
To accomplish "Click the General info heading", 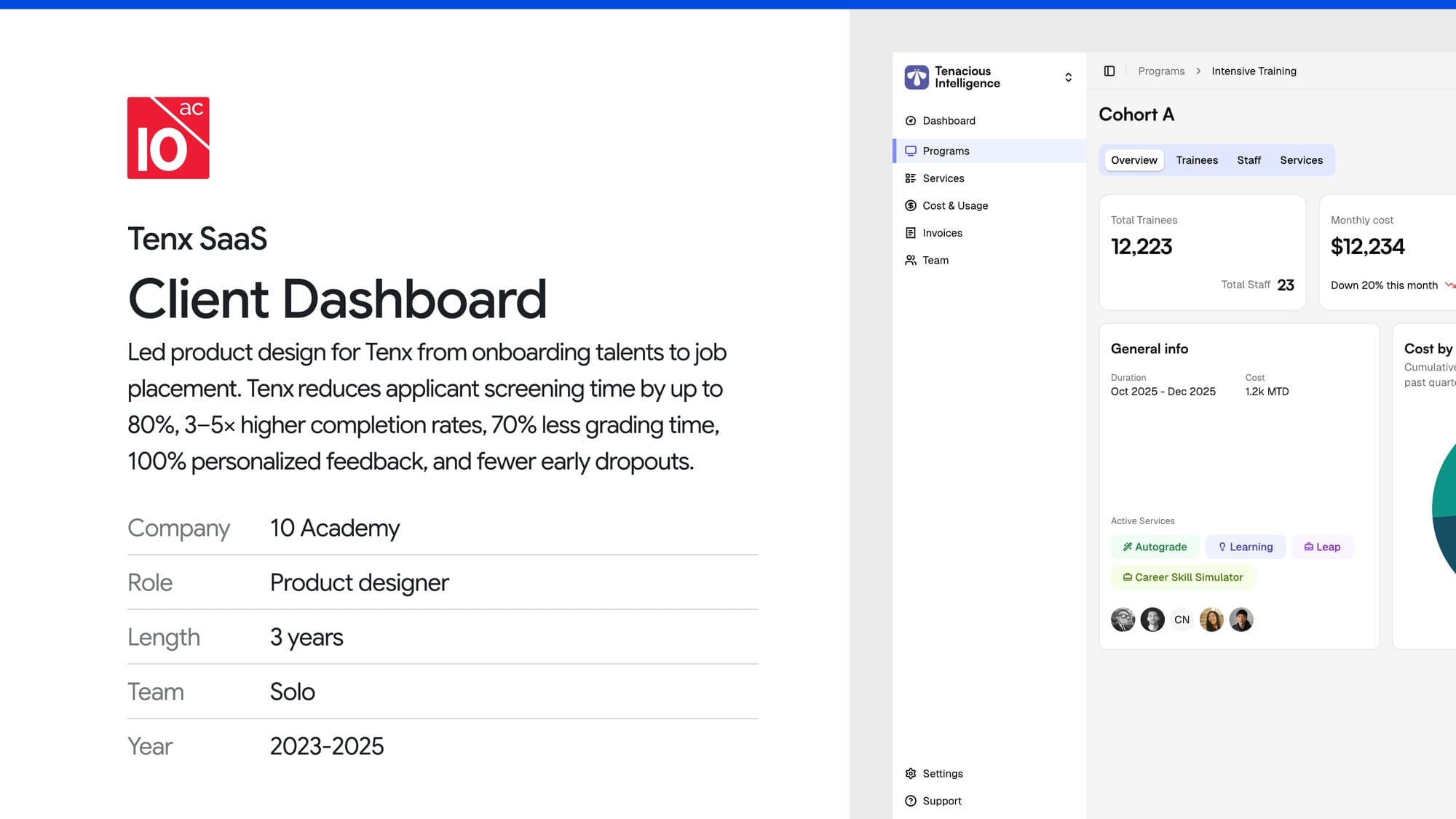I will point(1150,349).
